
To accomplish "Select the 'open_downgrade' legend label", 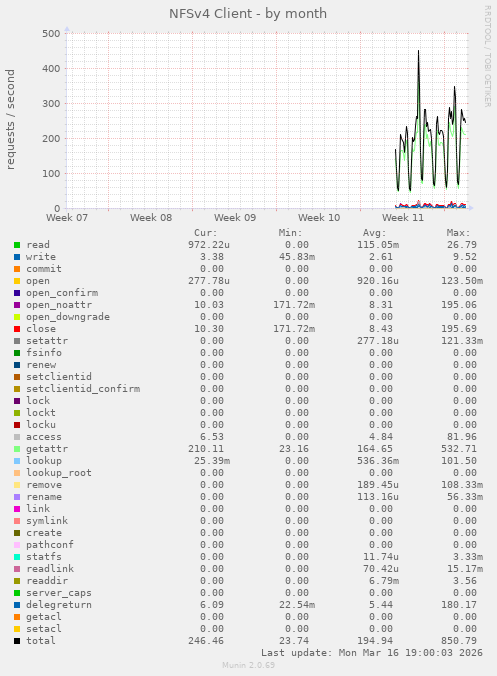I will pos(68,317).
